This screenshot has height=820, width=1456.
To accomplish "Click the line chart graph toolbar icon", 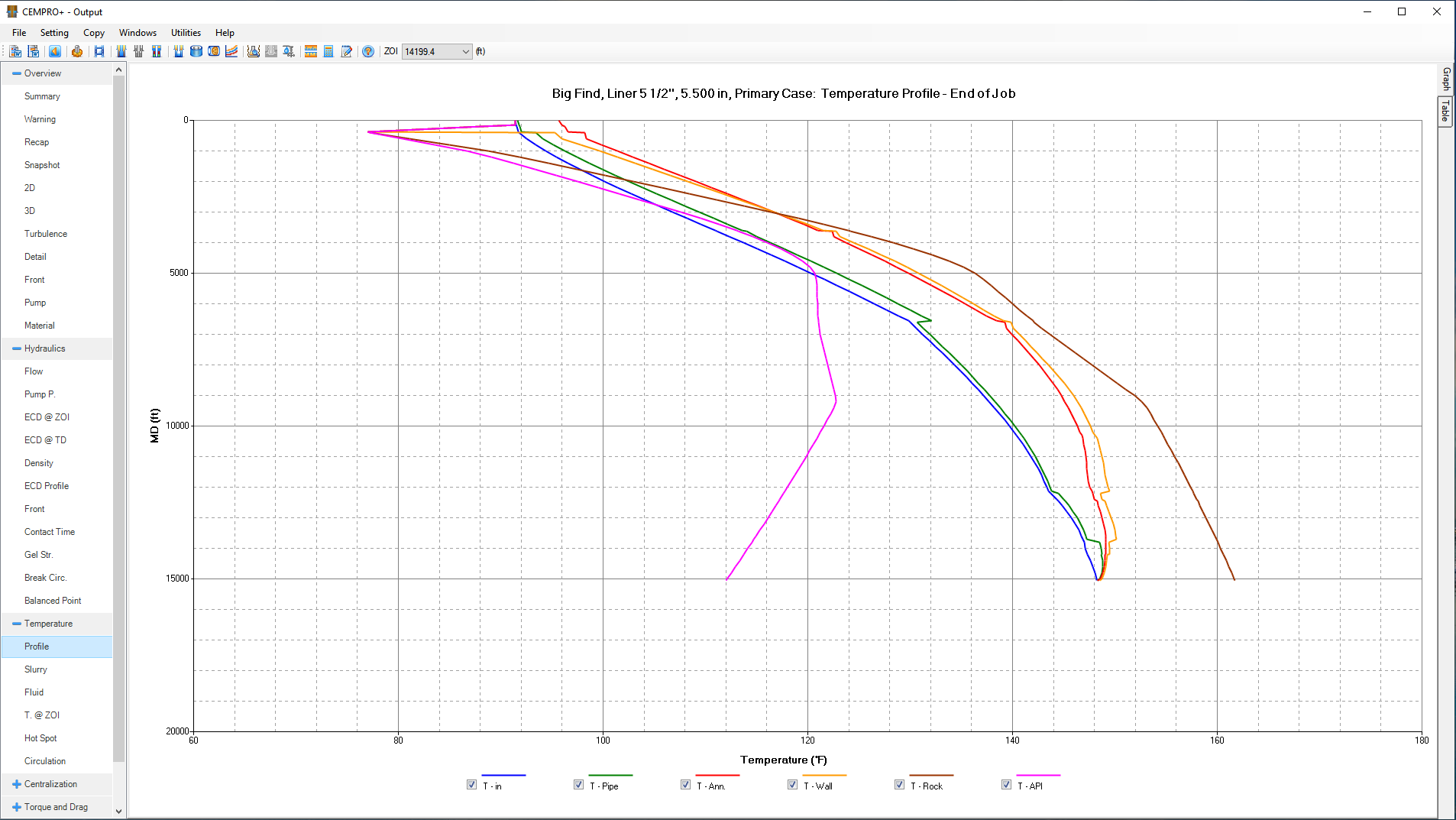I will click(x=231, y=51).
